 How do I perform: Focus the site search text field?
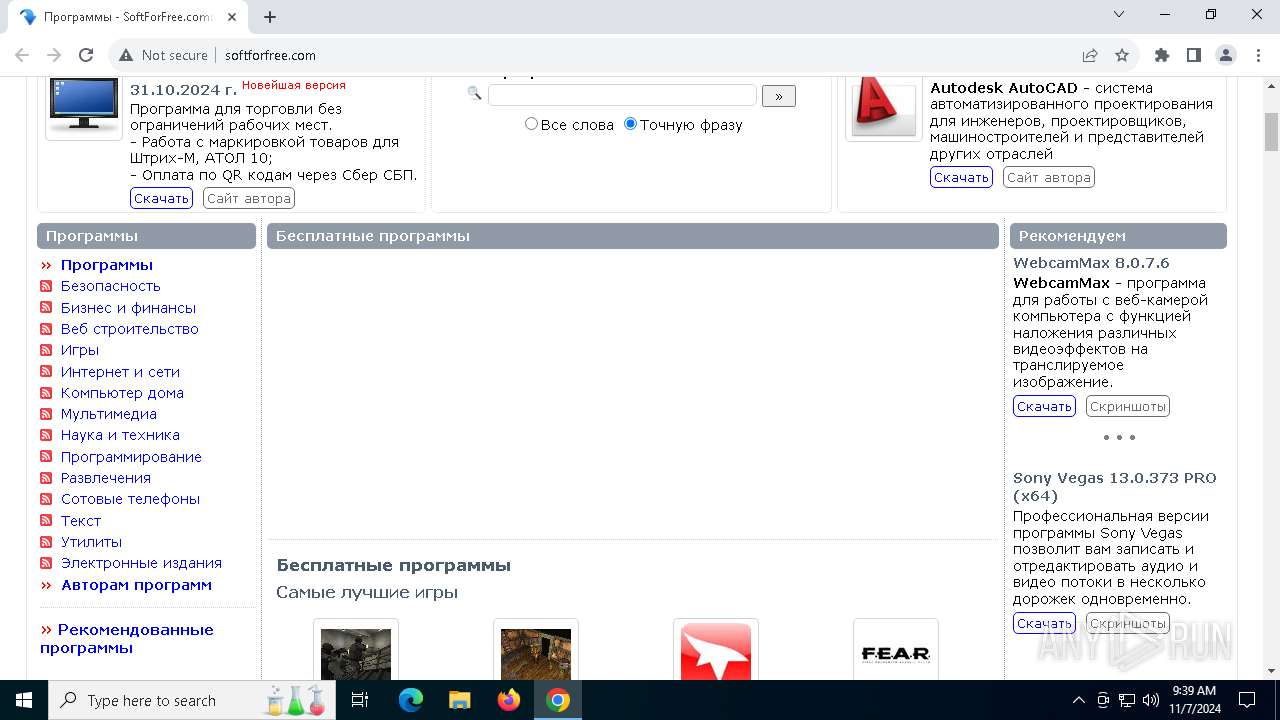click(x=622, y=95)
